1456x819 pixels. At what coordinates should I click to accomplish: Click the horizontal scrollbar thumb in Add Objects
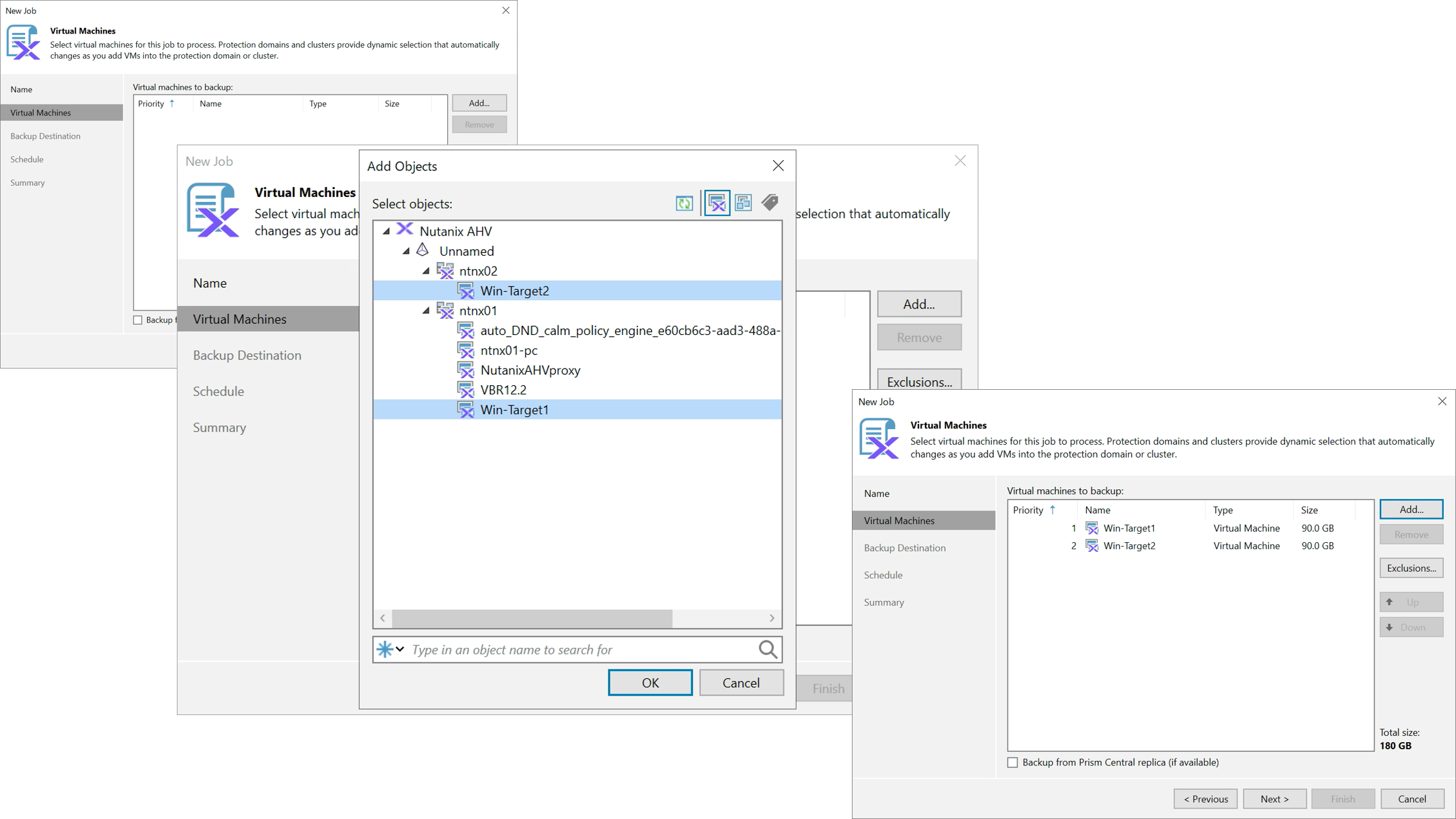coord(532,618)
